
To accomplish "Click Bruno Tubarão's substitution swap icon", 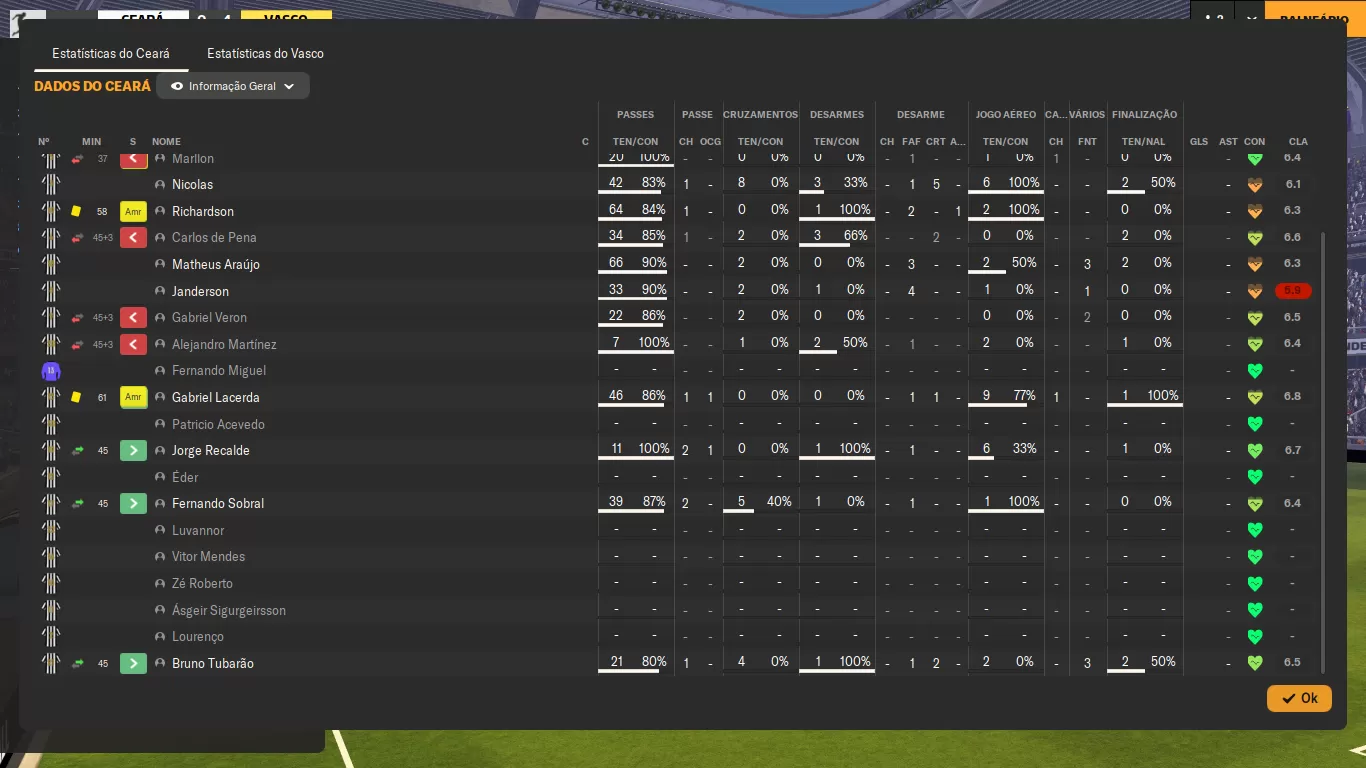I will 77,663.
